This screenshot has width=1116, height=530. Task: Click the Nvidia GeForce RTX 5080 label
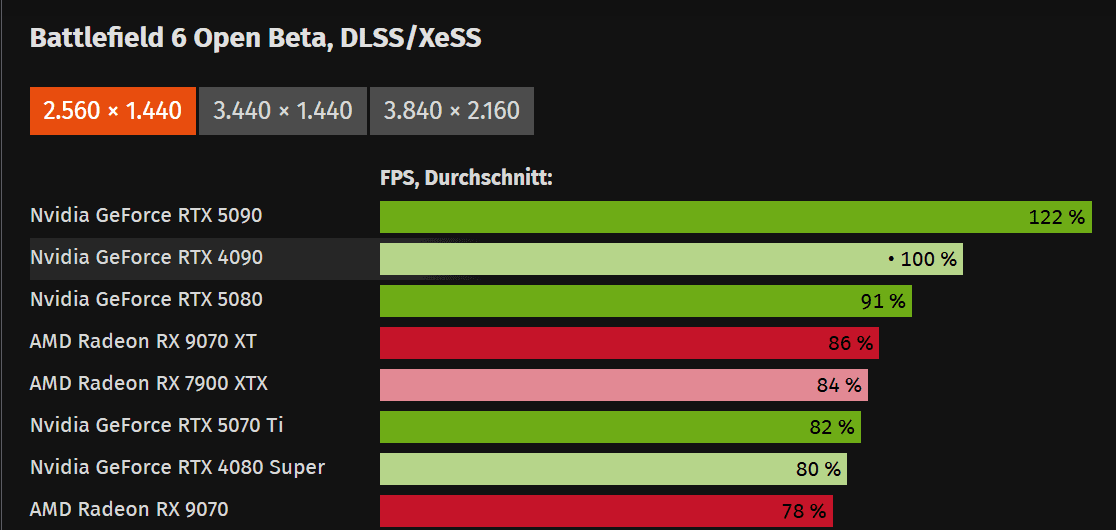[146, 300]
